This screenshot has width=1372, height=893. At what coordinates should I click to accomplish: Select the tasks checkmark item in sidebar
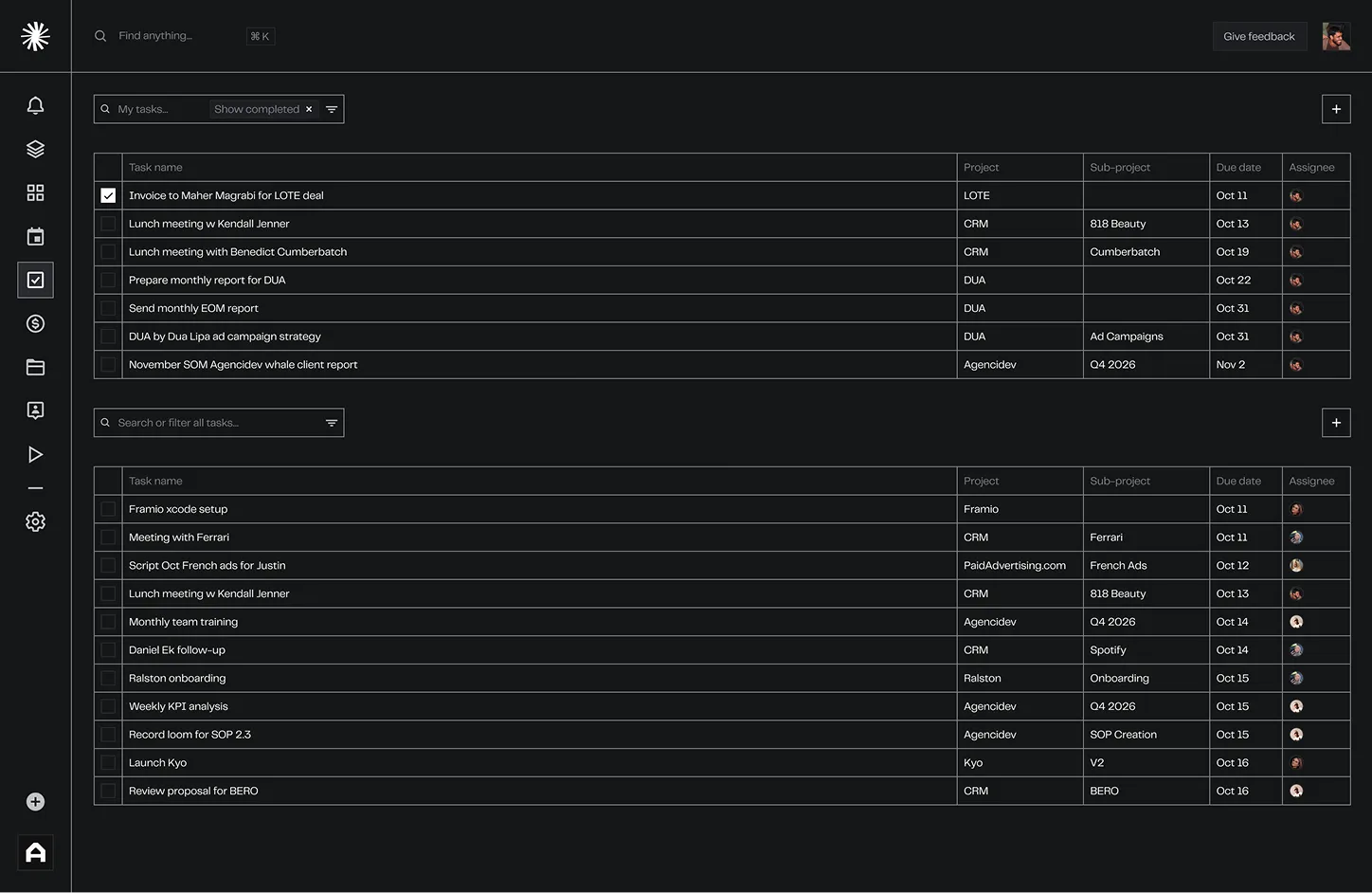[x=35, y=280]
